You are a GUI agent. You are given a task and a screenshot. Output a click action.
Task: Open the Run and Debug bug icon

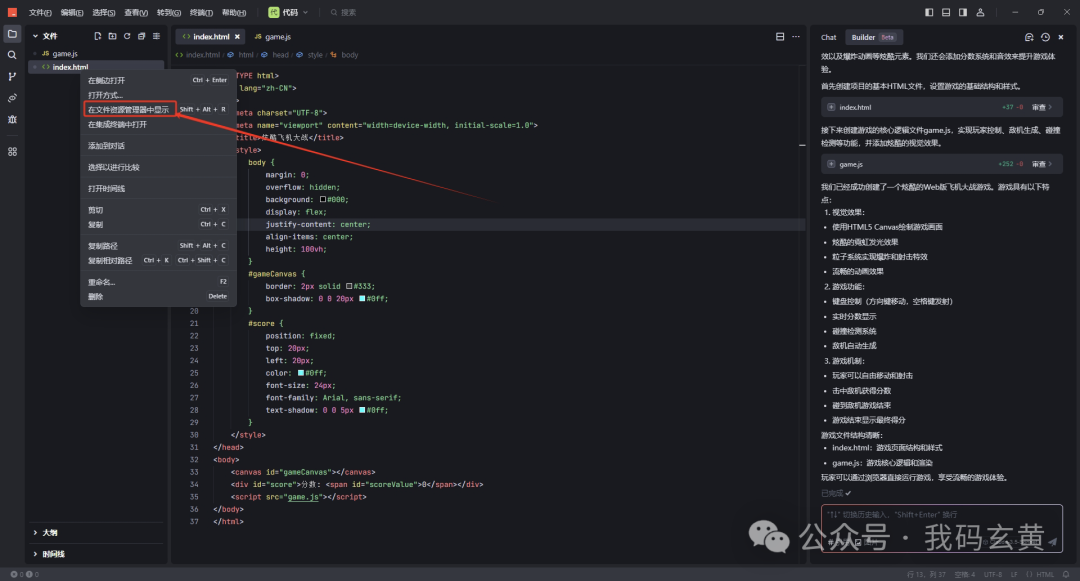pyautogui.click(x=12, y=119)
